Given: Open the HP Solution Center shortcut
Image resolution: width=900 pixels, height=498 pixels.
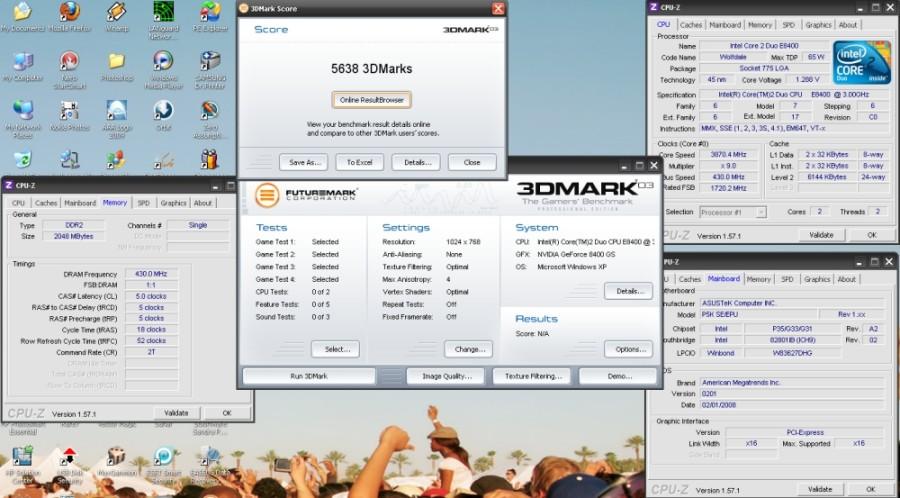Looking at the screenshot, I should pyautogui.click(x=22, y=457).
